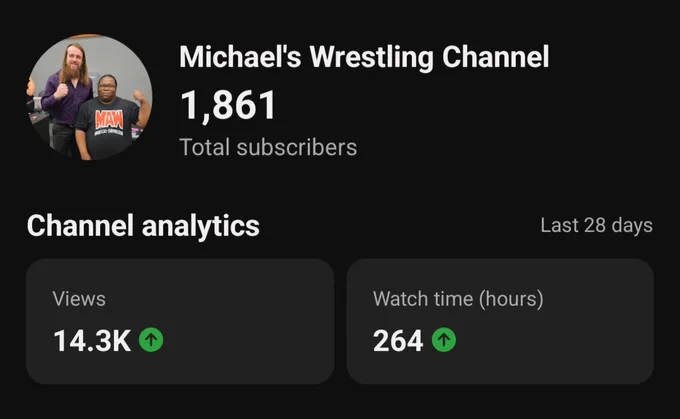Click the word Wrestling in channel name
The width and height of the screenshot is (680, 419).
click(x=371, y=57)
